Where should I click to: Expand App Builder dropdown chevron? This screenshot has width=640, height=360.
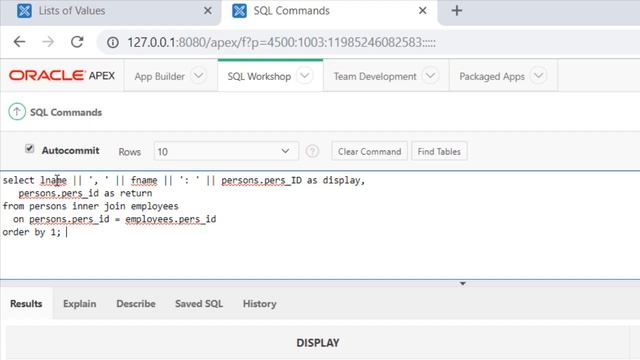[198, 76]
